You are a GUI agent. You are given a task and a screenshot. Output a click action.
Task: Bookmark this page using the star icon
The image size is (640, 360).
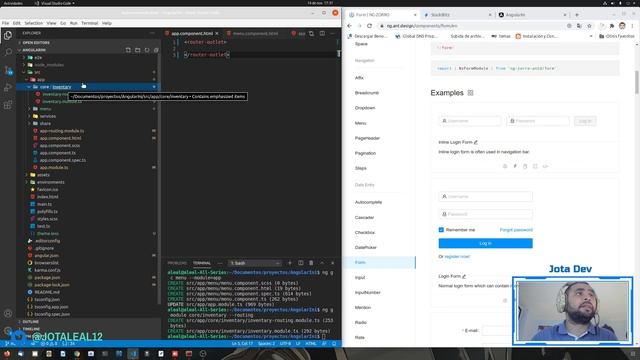point(589,26)
